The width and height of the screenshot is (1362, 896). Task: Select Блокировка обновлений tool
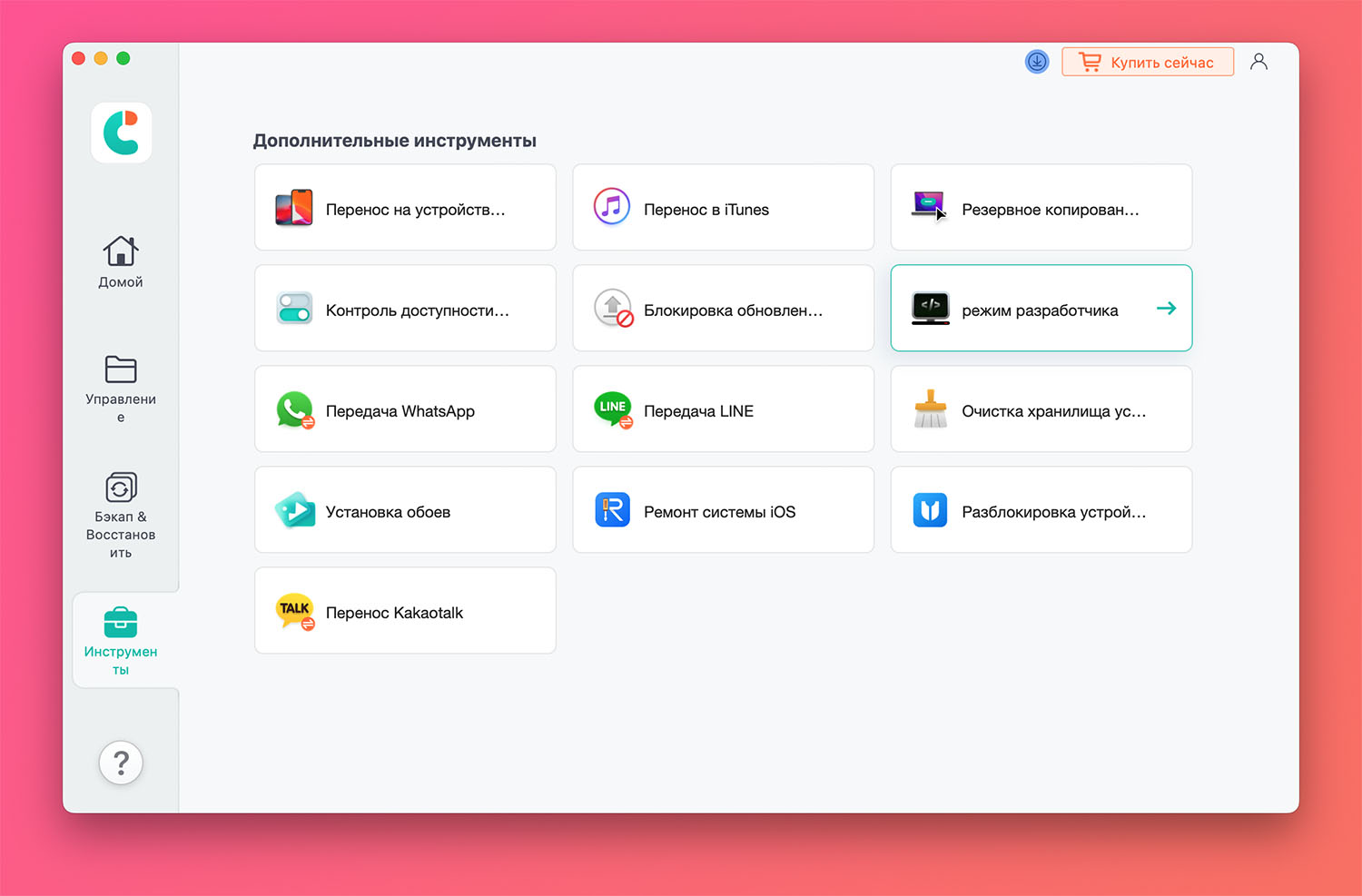click(723, 308)
